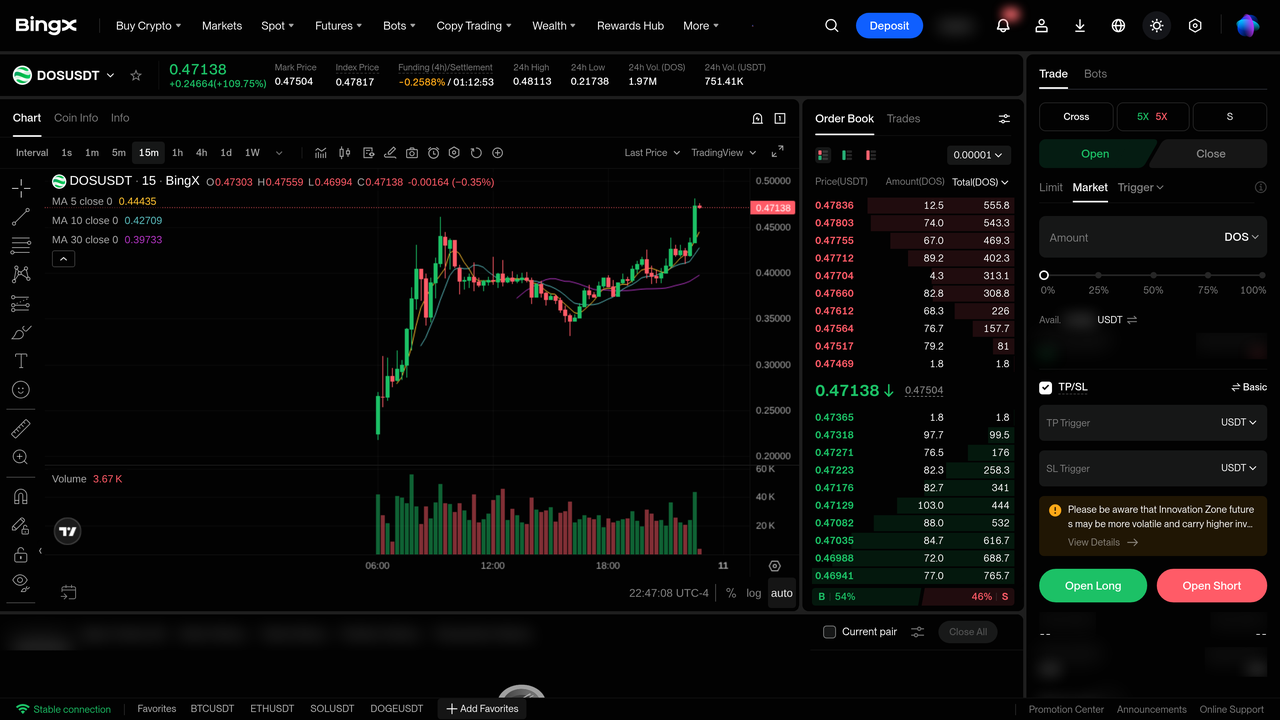Expand chart to fullscreen
The height and width of the screenshot is (720, 1280).
click(777, 152)
